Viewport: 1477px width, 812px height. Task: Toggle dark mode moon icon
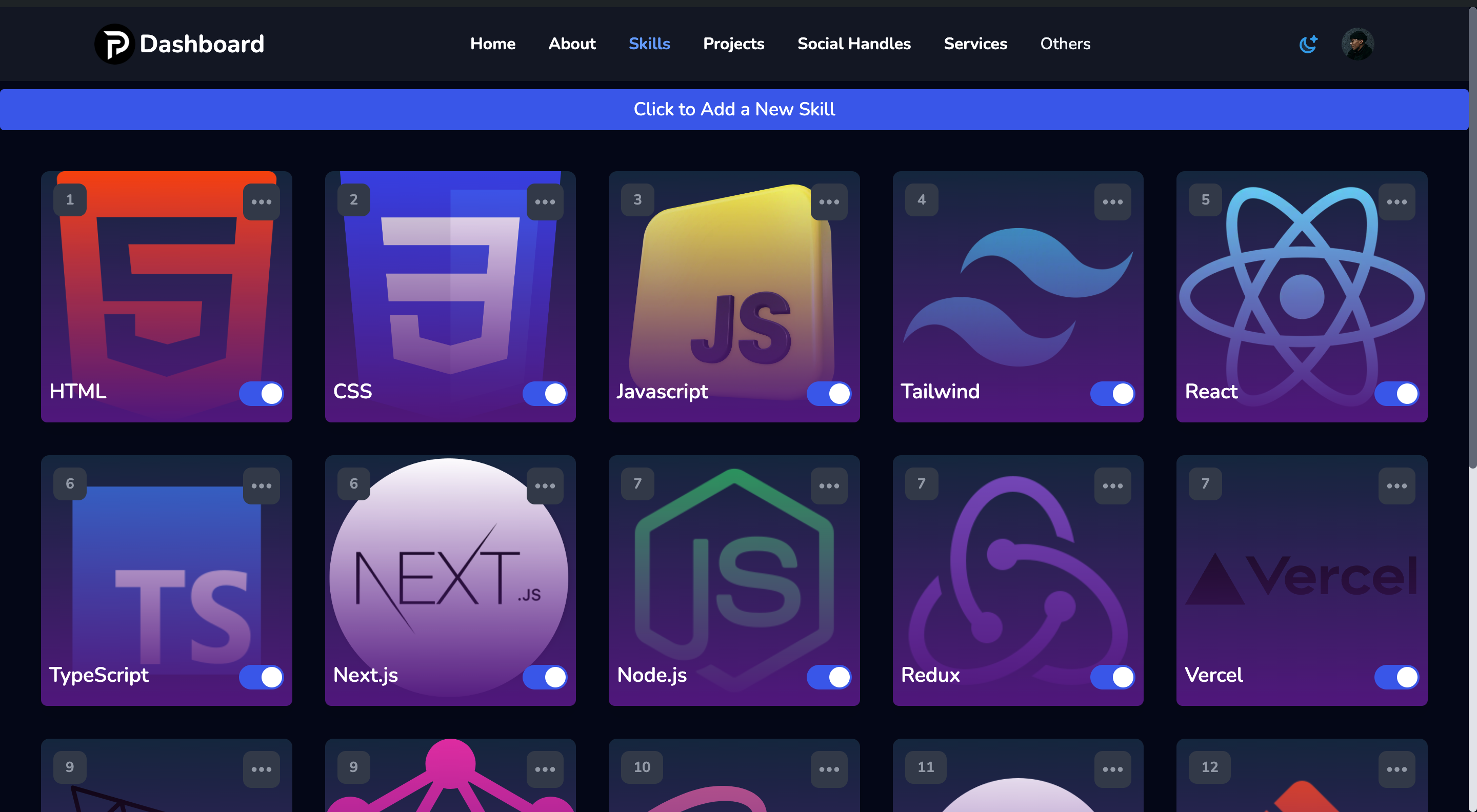pos(1308,44)
